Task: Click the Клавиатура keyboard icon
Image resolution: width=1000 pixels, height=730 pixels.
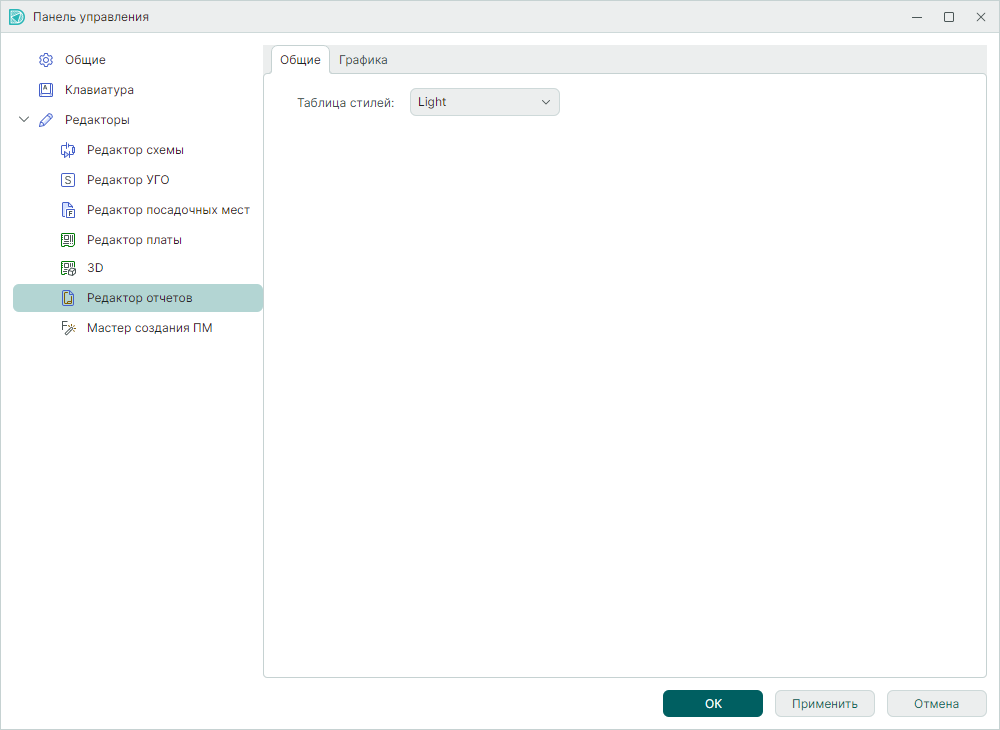Action: click(x=45, y=90)
